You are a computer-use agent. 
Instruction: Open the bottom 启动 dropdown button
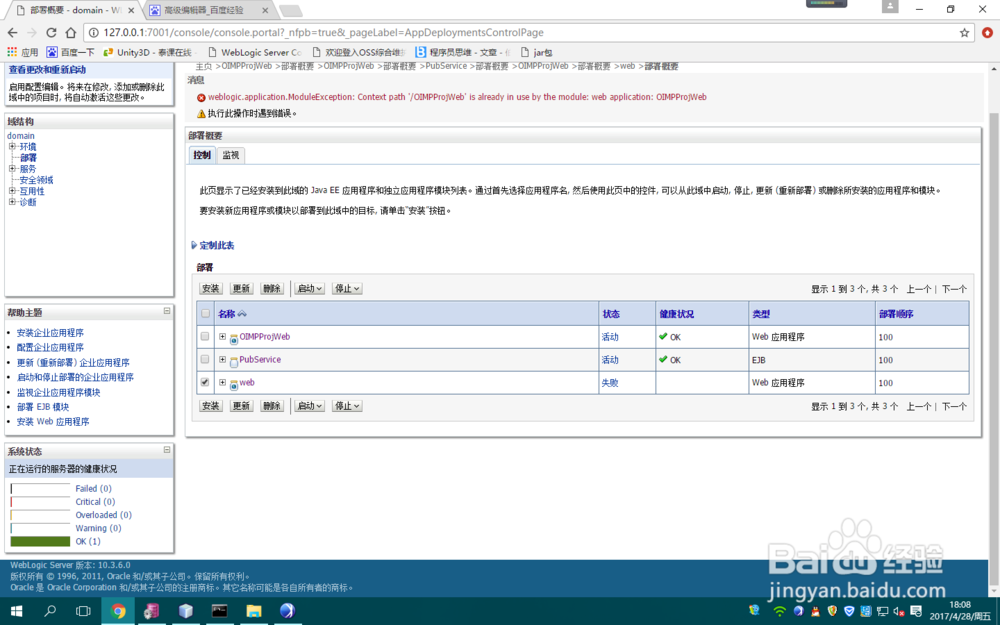[x=310, y=406]
